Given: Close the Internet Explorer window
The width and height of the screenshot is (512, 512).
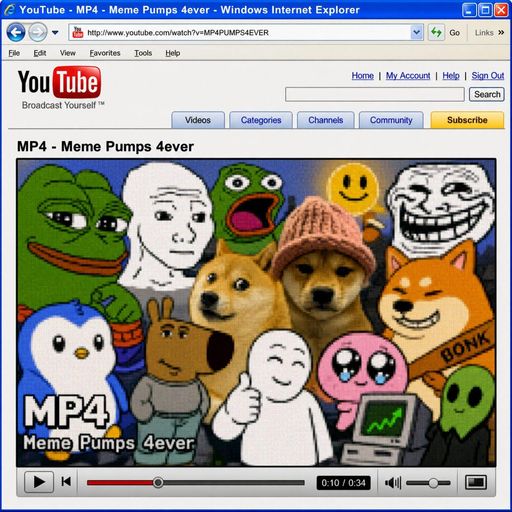Looking at the screenshot, I should click(x=501, y=10).
